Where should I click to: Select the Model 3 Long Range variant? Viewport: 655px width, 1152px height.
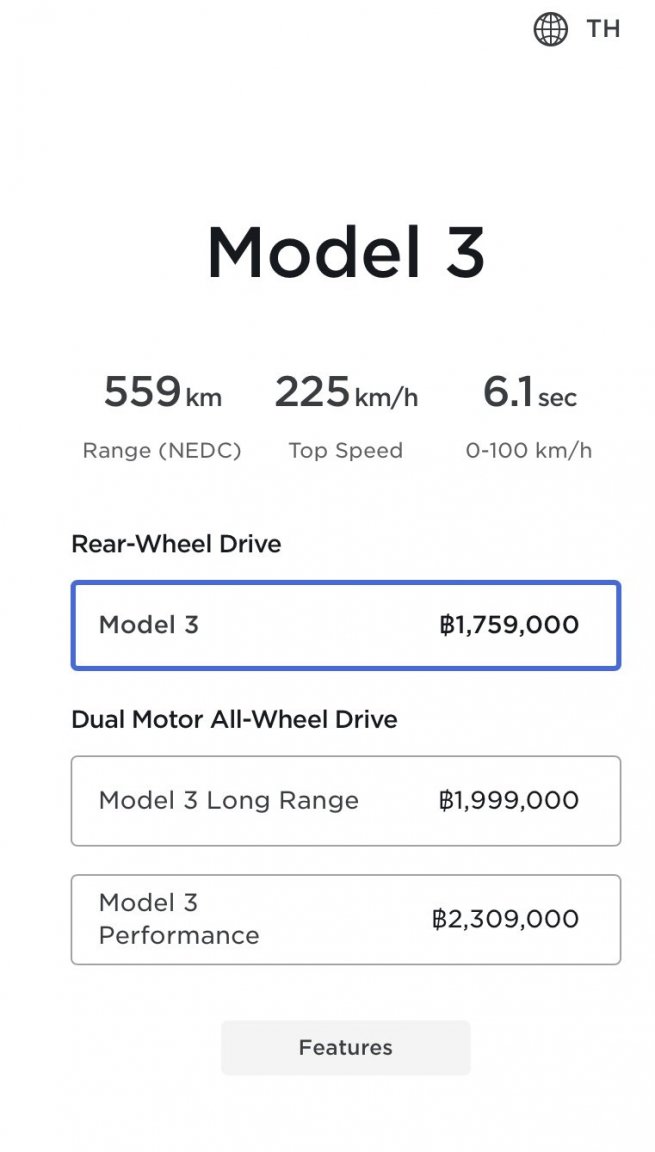(345, 801)
